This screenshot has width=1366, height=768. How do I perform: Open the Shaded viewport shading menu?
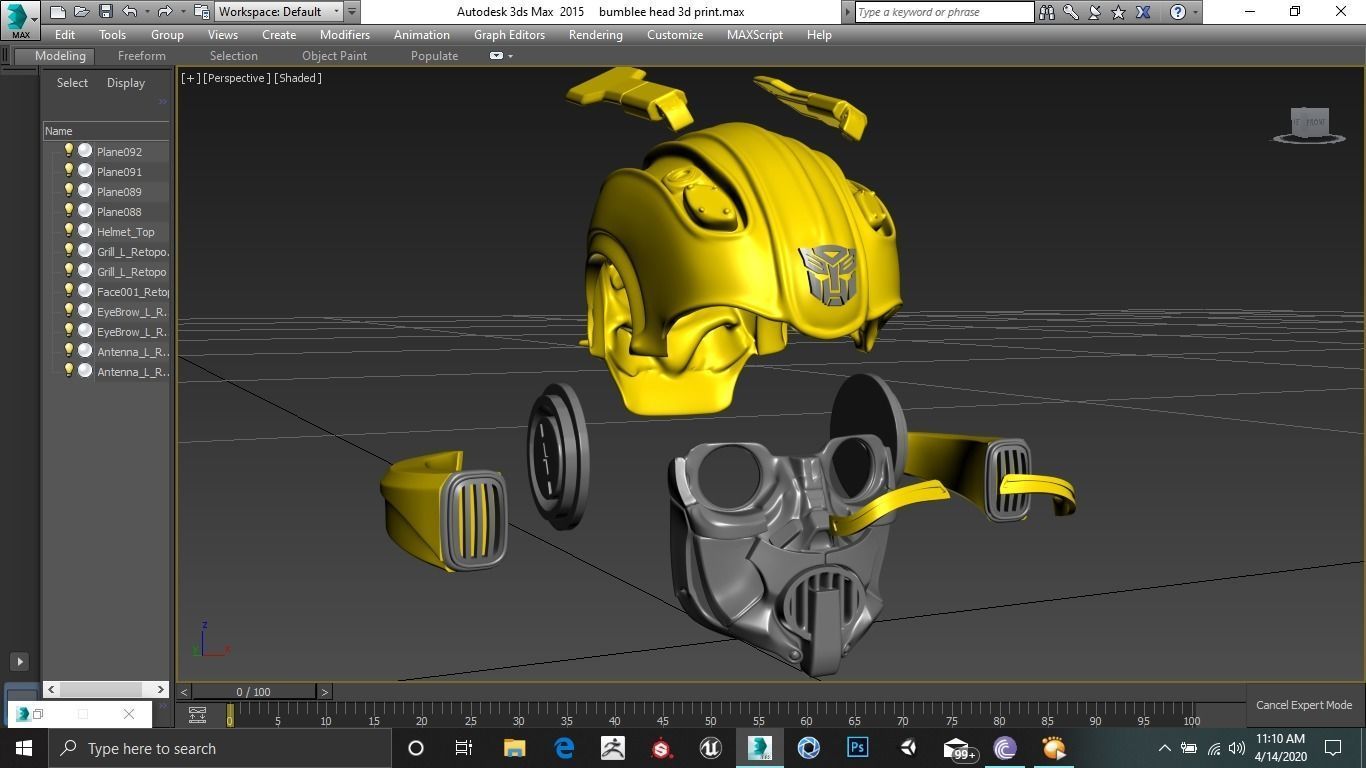[298, 78]
